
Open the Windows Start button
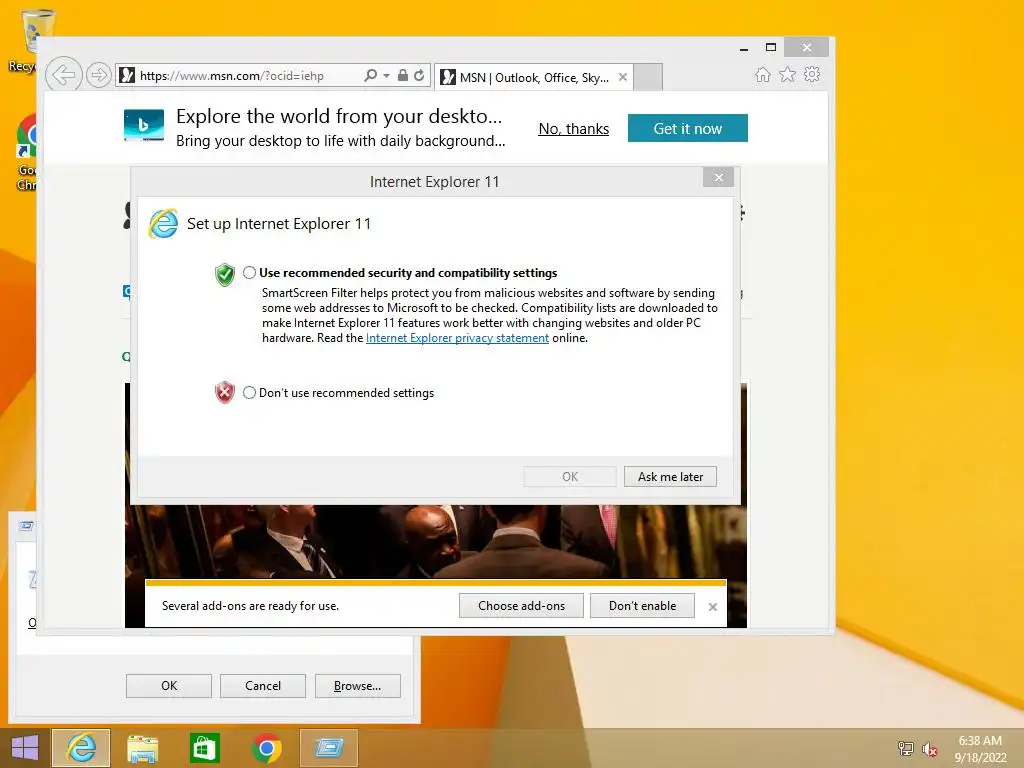tap(25, 748)
